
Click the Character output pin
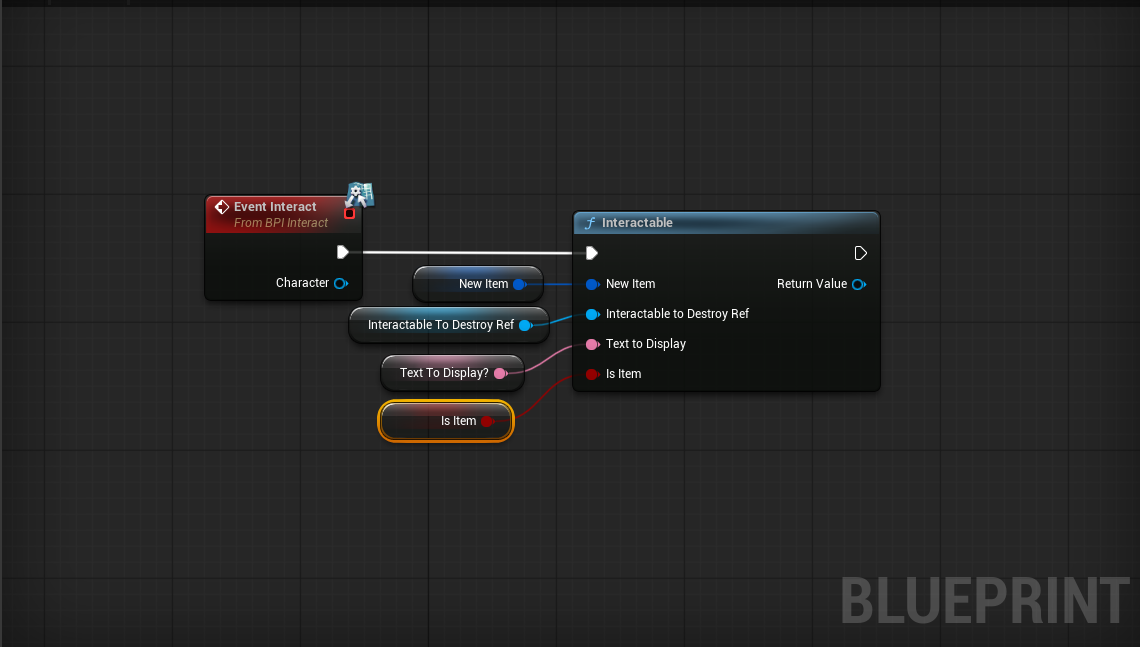click(341, 283)
